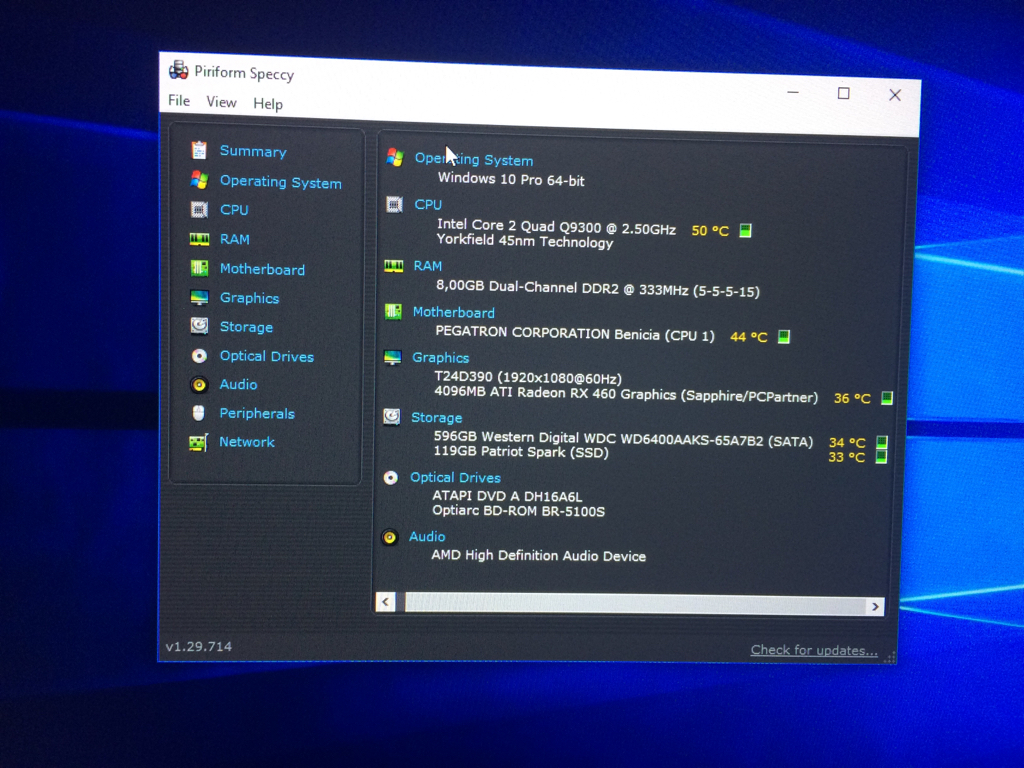
Task: Click the version v1.29.714 label
Action: [199, 647]
